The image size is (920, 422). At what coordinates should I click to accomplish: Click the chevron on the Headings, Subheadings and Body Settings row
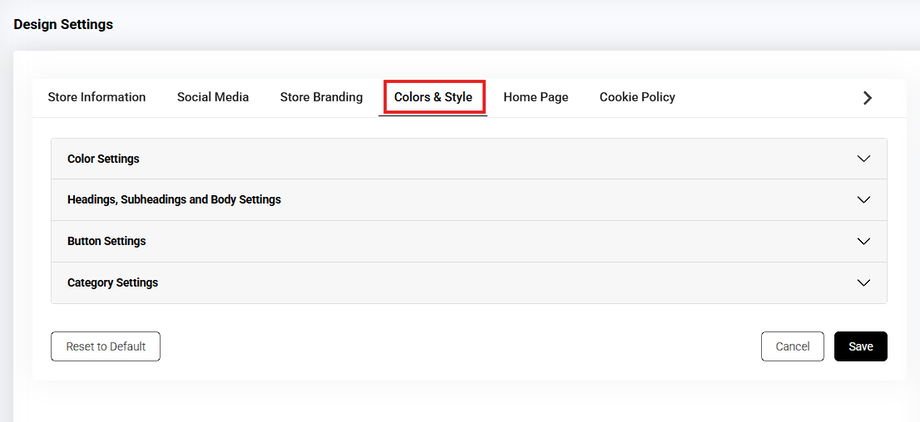(x=864, y=200)
